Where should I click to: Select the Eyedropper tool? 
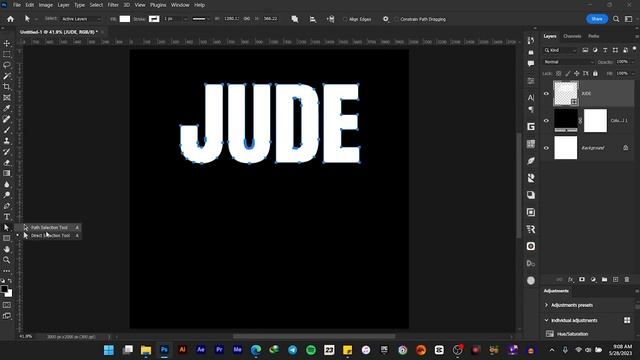point(7,108)
